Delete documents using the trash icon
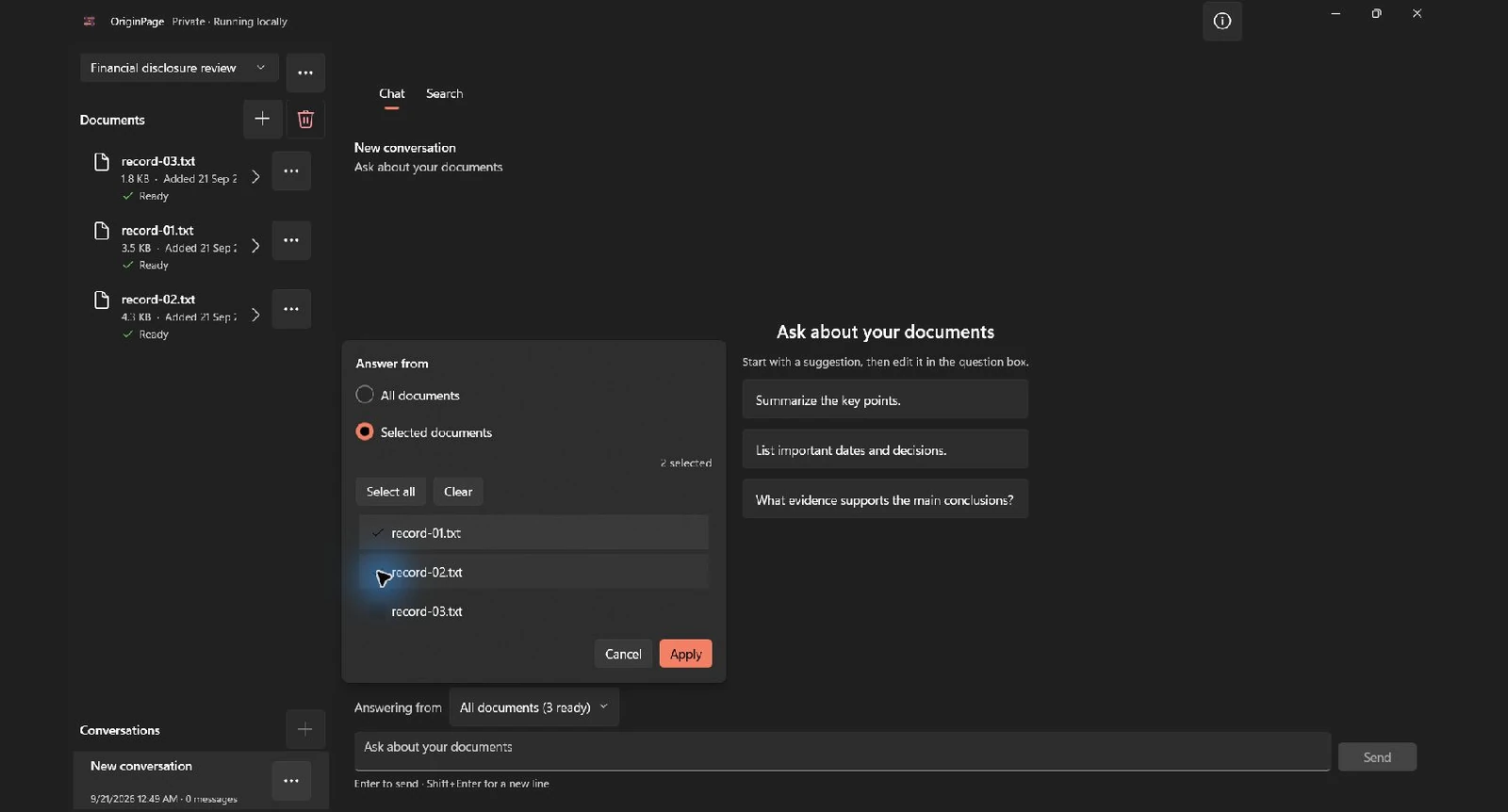 pos(305,119)
